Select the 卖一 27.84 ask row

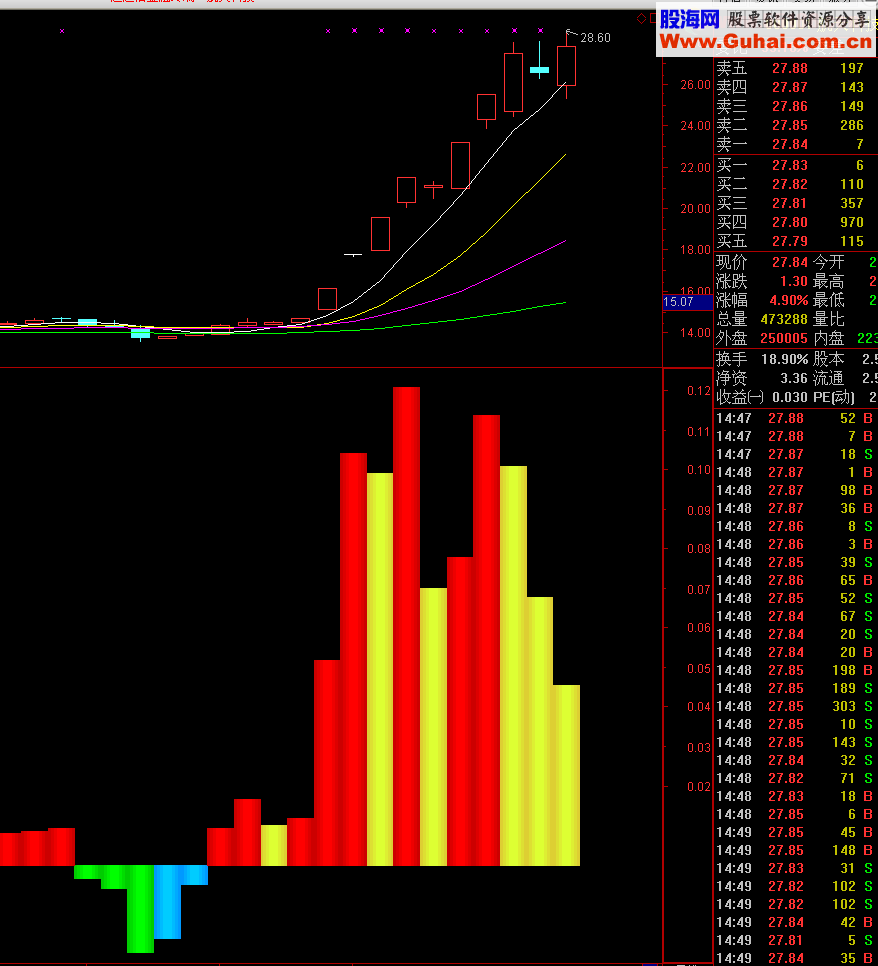(x=795, y=144)
